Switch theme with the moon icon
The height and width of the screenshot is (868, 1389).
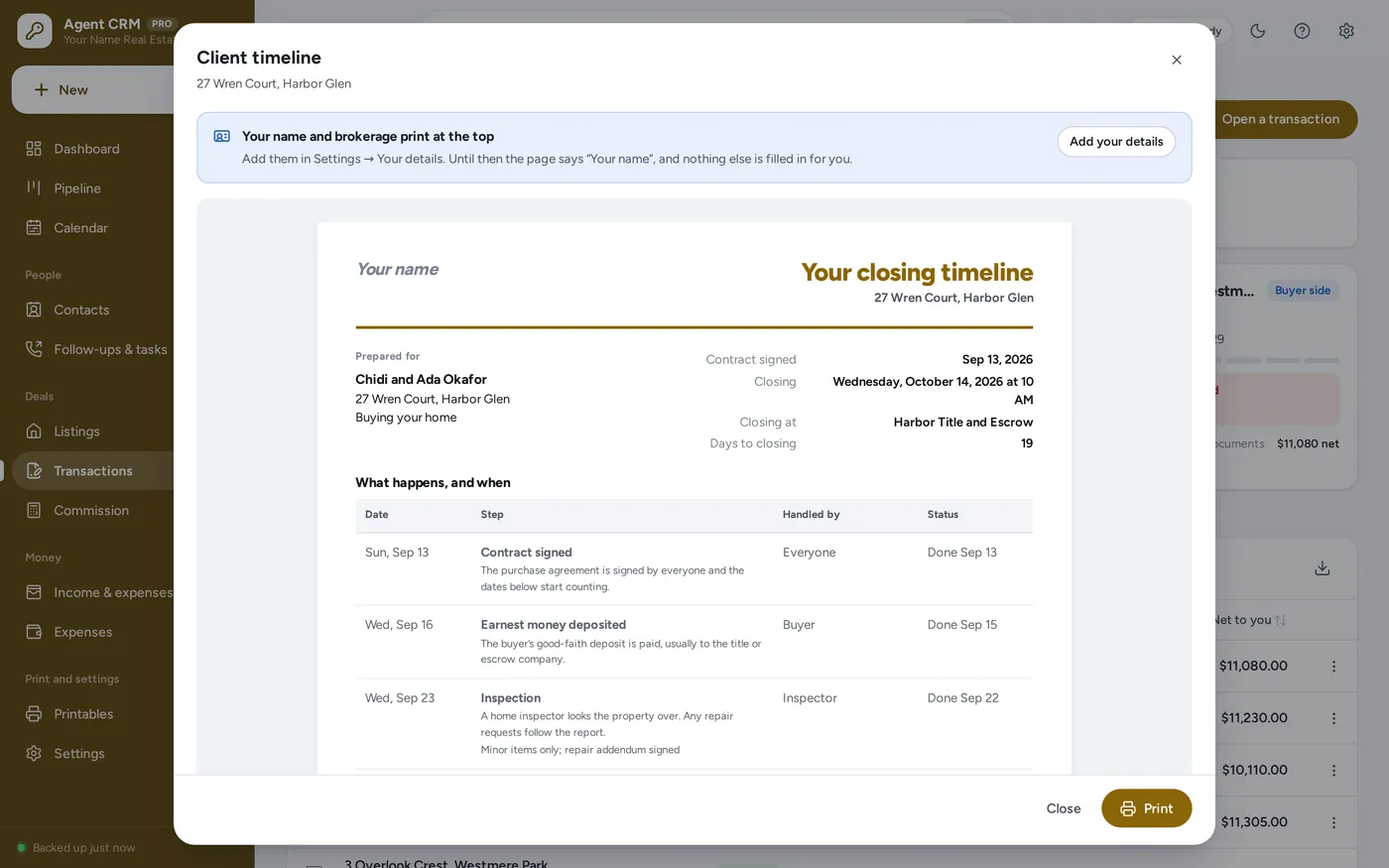1258,31
